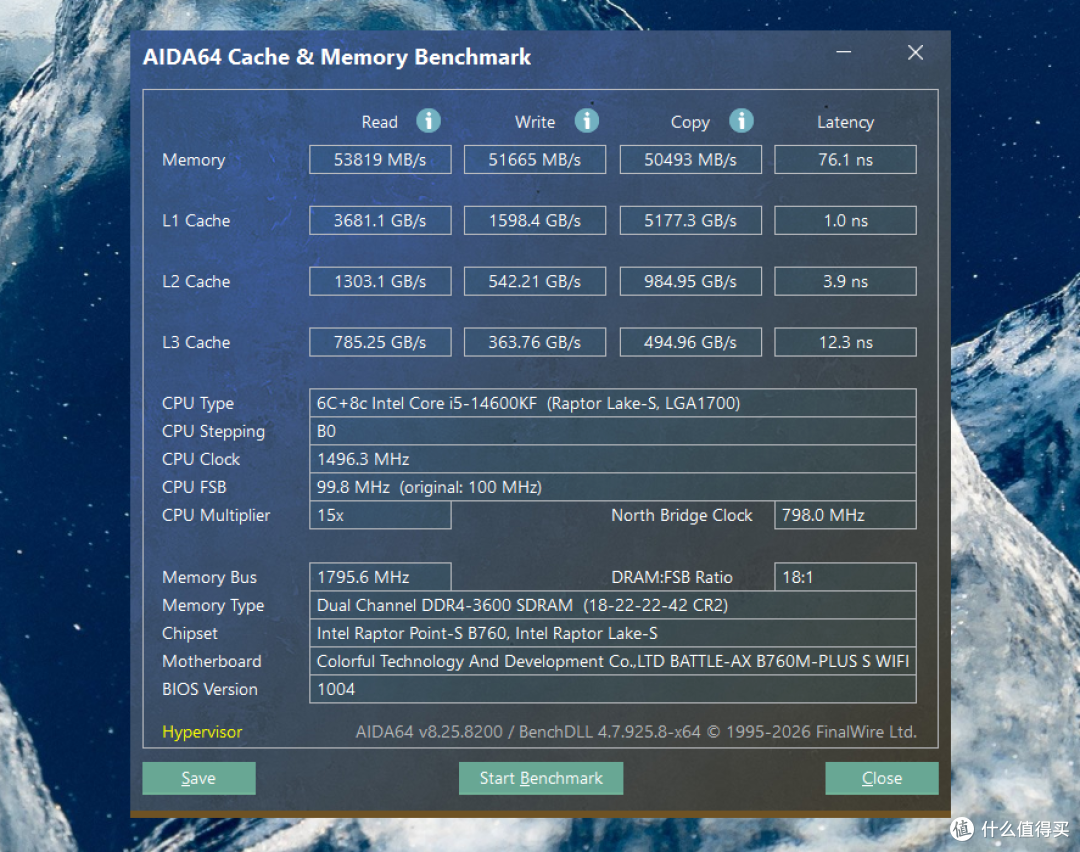Click the CPU Stepping value B0
The image size is (1080, 852).
coord(613,431)
